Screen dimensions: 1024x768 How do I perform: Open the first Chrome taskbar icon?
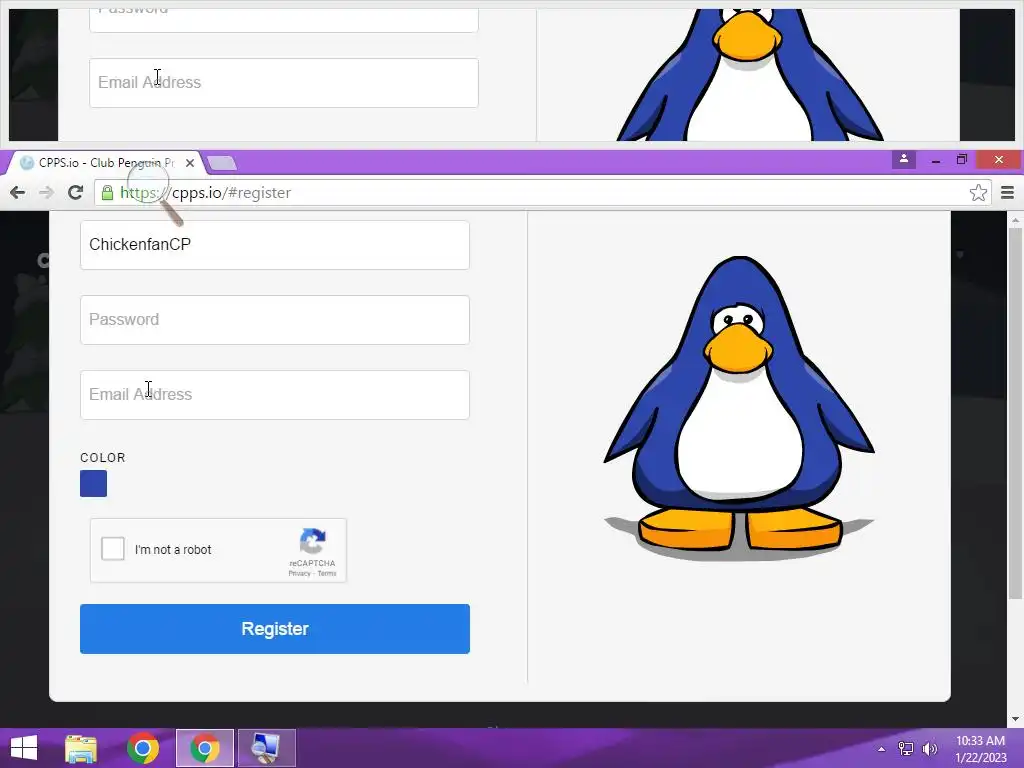click(x=143, y=748)
